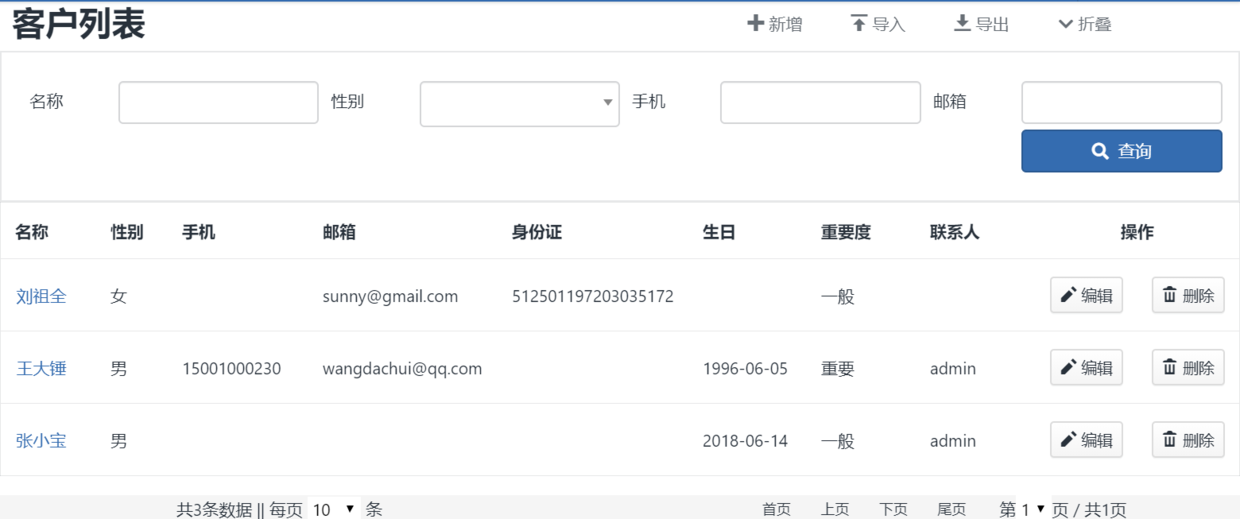Click the 手机 column header
Viewport: 1240px width, 519px height.
(198, 232)
